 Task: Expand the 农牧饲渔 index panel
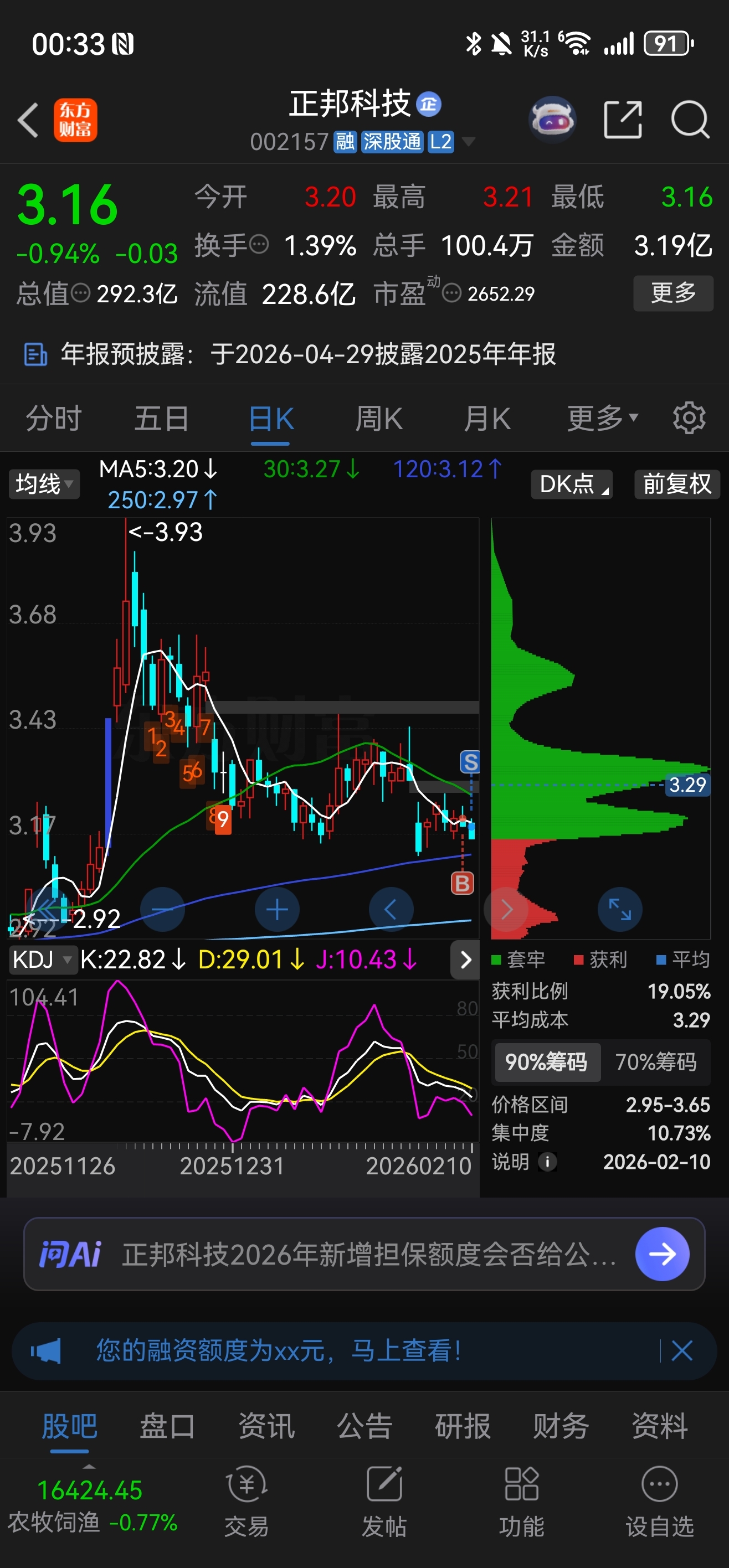[89, 1466]
